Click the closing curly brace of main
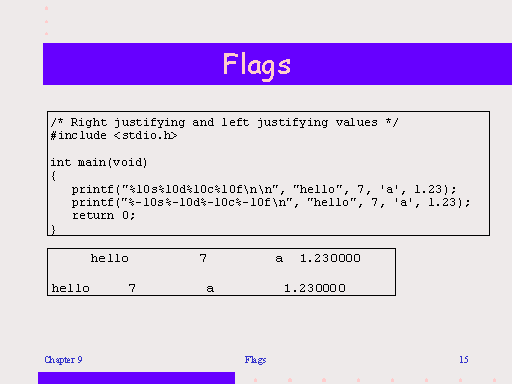The height and width of the screenshot is (384, 512). (x=53, y=229)
